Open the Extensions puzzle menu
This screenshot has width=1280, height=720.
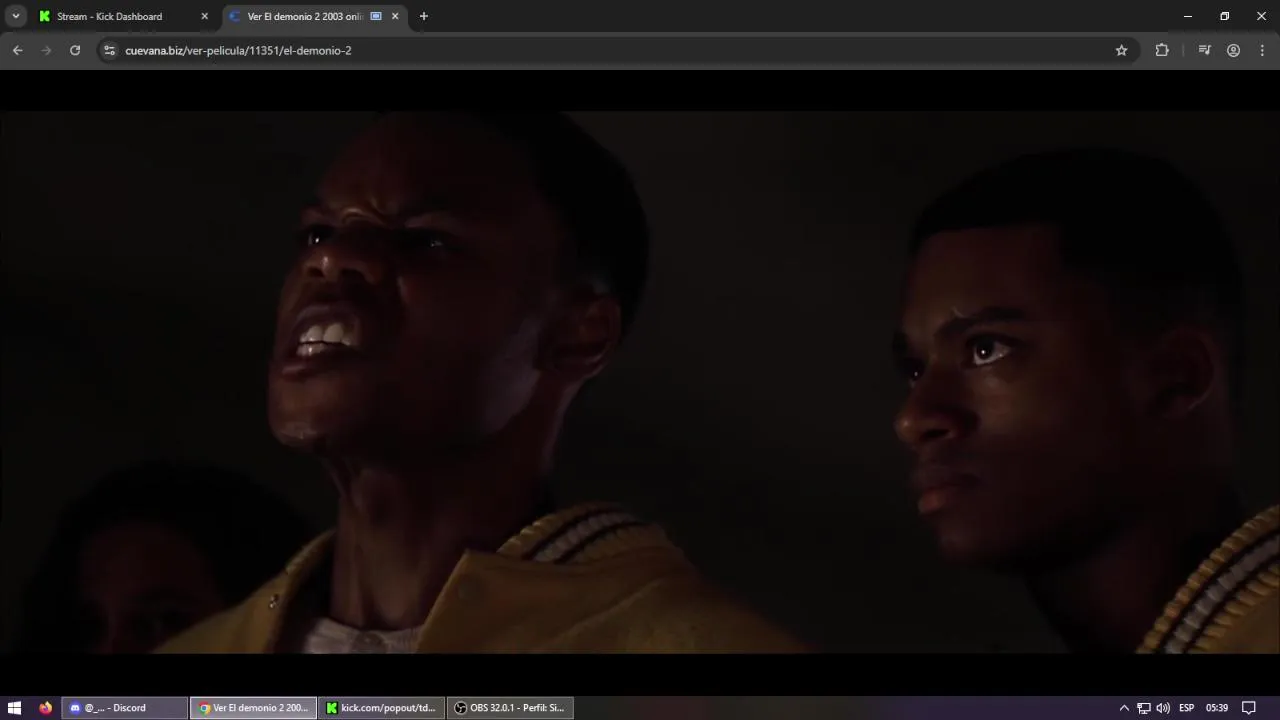[x=1162, y=50]
